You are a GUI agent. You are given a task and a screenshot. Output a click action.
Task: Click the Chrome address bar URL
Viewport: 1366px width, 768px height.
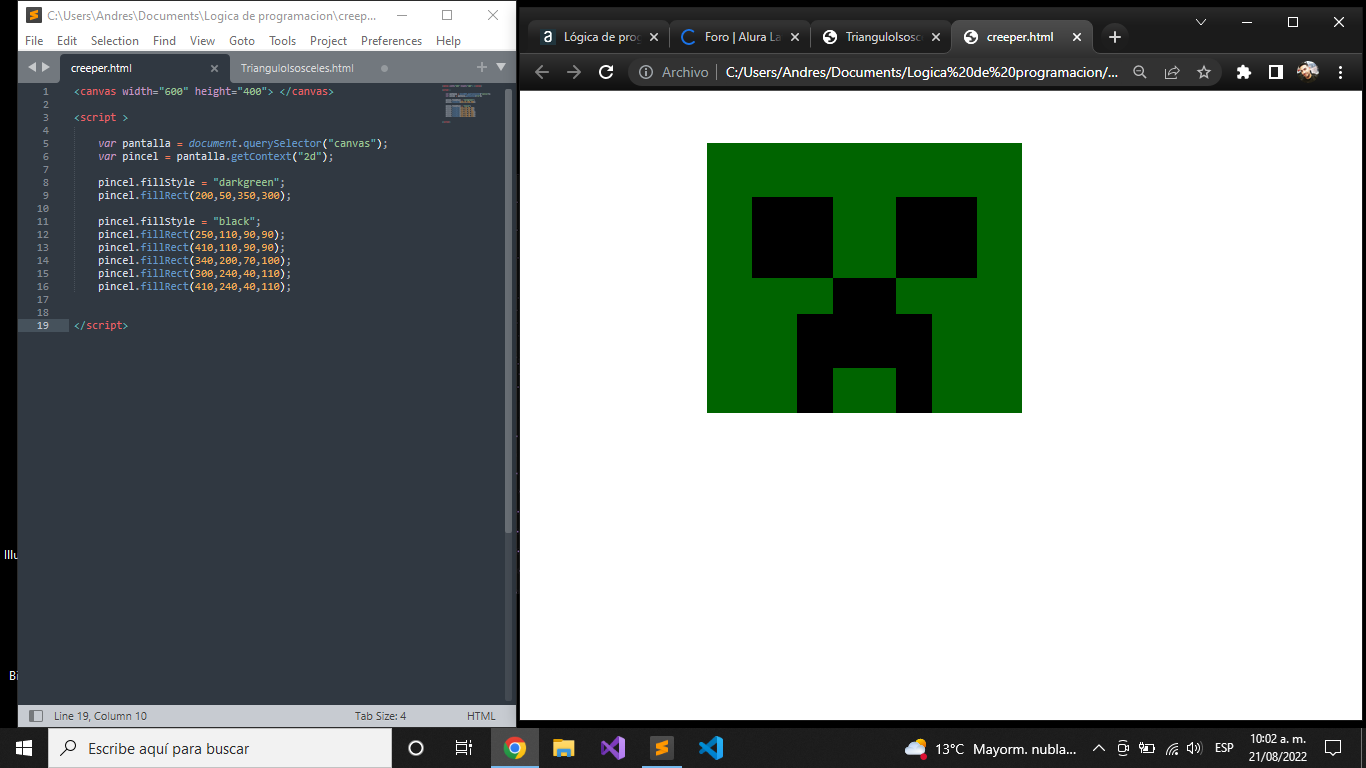coord(922,72)
